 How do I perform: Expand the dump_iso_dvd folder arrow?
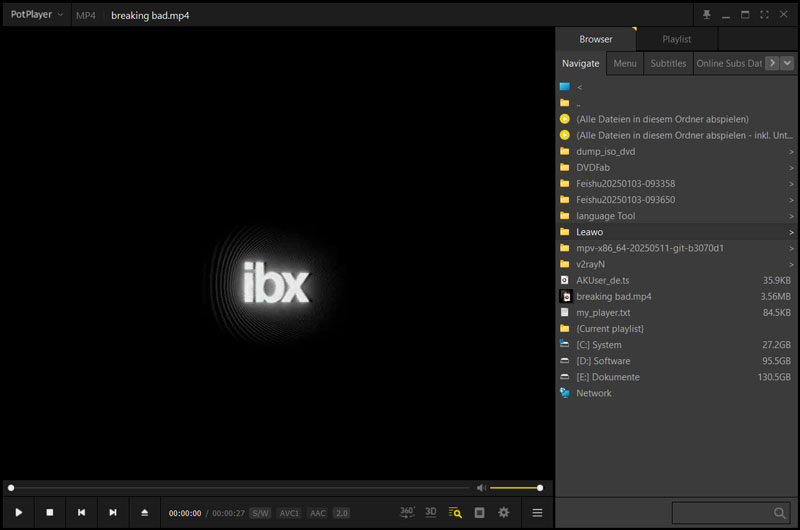pos(791,152)
